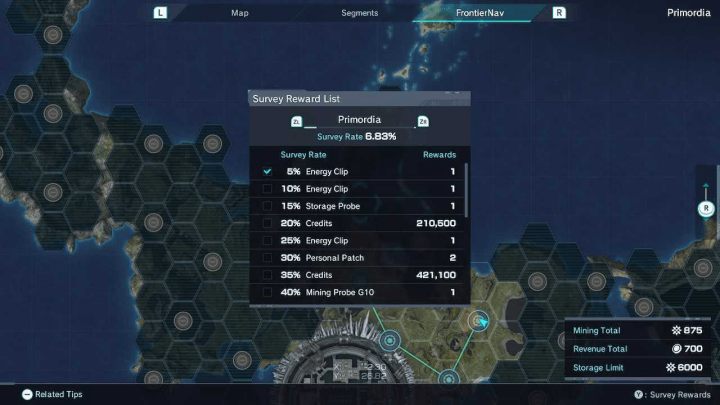The height and width of the screenshot is (405, 720).
Task: Select the FrontierNav tab
Action: (x=479, y=13)
